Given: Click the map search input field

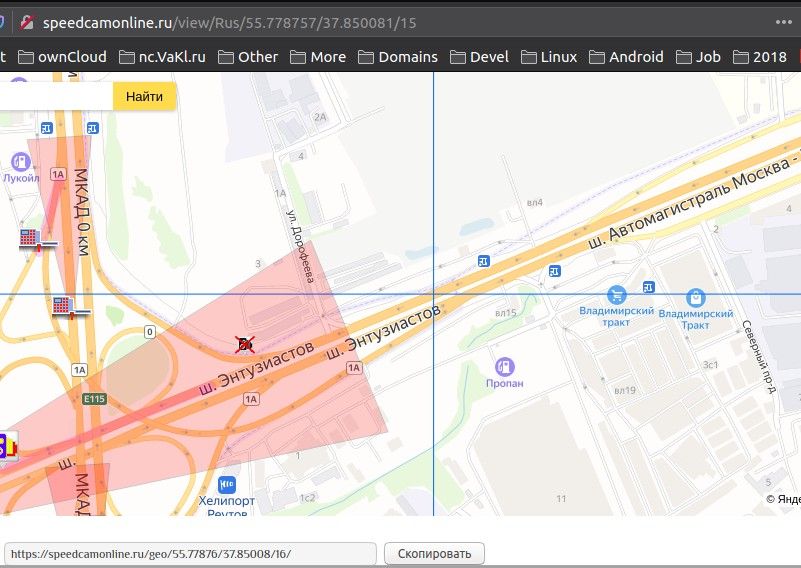Looking at the screenshot, I should pos(55,96).
